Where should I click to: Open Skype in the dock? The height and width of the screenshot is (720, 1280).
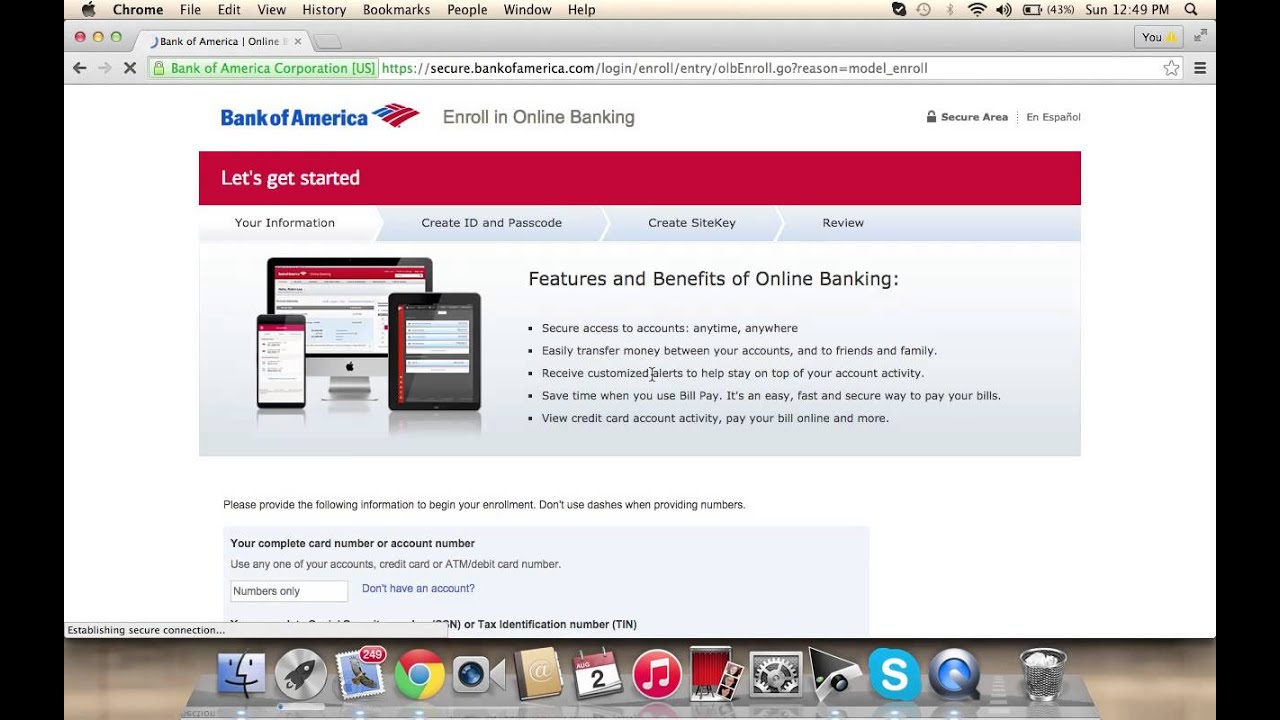coord(894,675)
